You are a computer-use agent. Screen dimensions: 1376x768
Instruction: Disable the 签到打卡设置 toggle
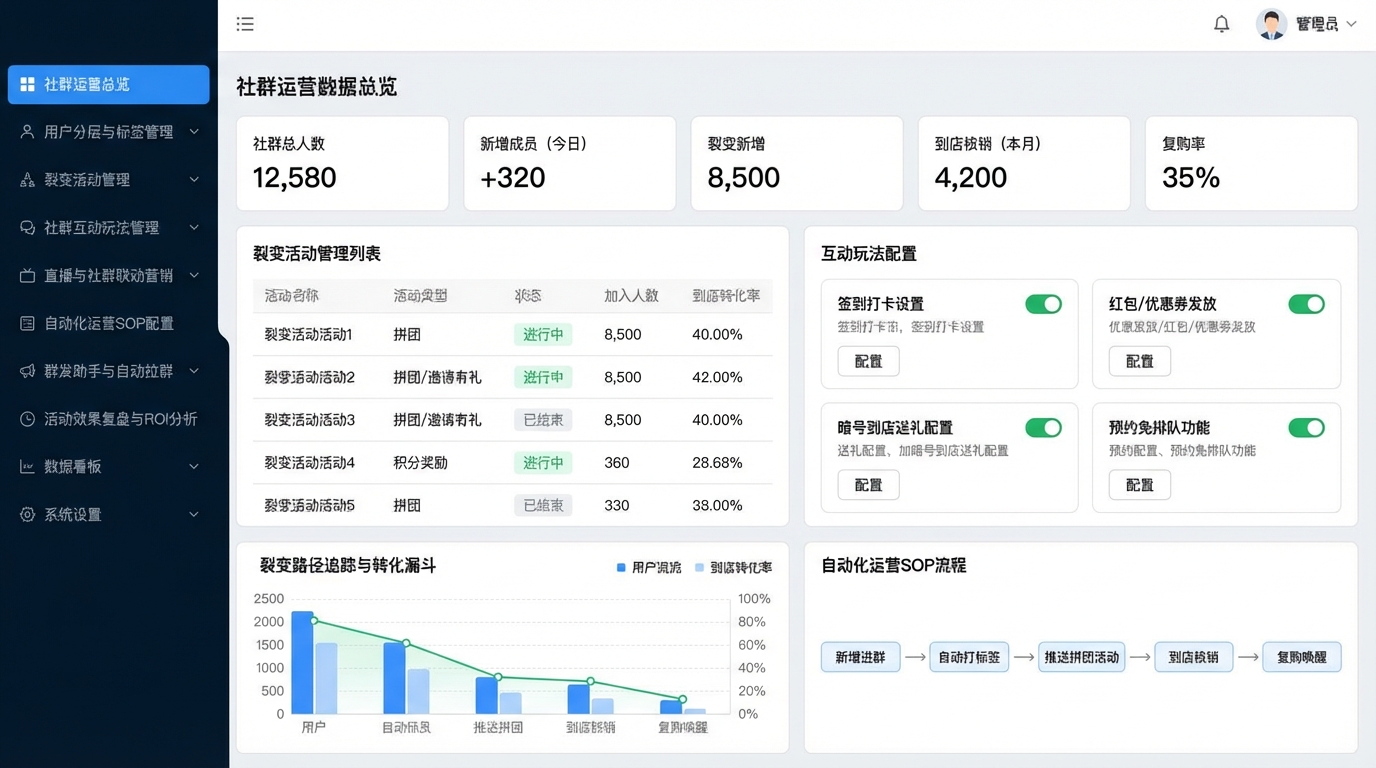(1043, 304)
